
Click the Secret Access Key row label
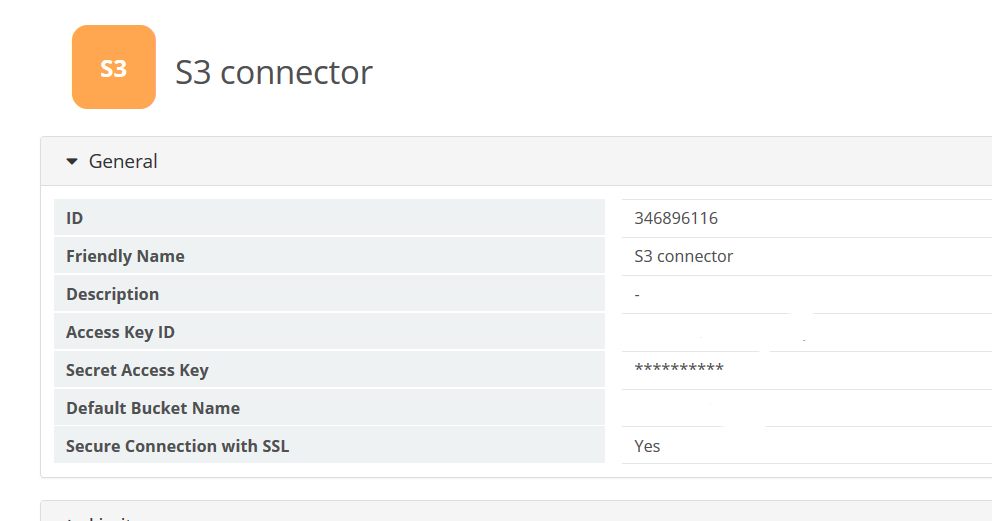(x=137, y=370)
